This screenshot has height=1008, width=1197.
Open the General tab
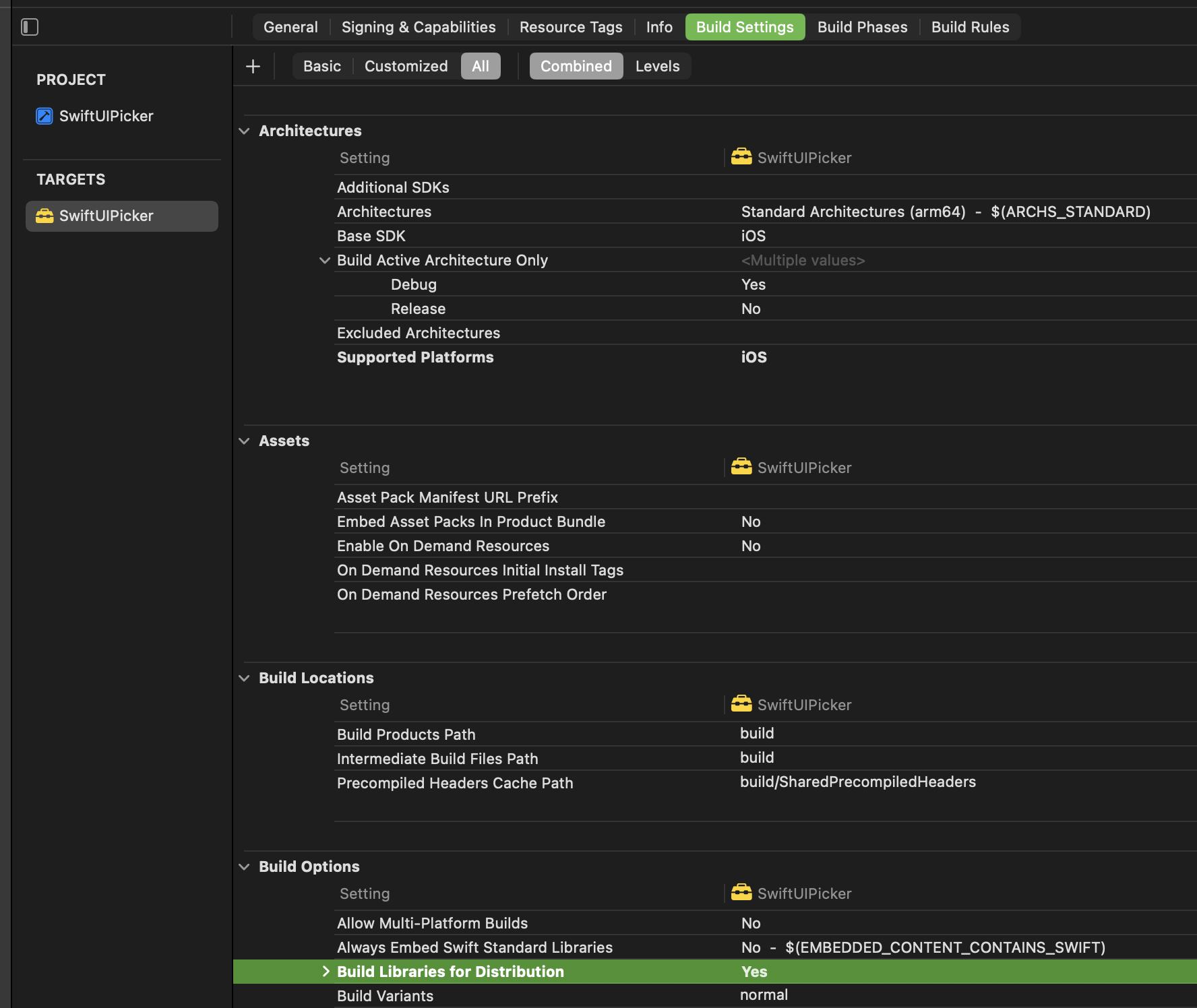[x=290, y=27]
